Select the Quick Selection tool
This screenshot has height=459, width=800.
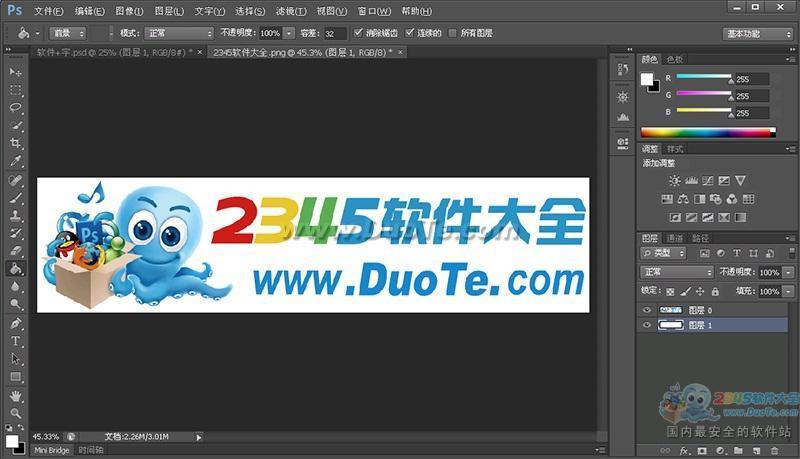pos(15,125)
